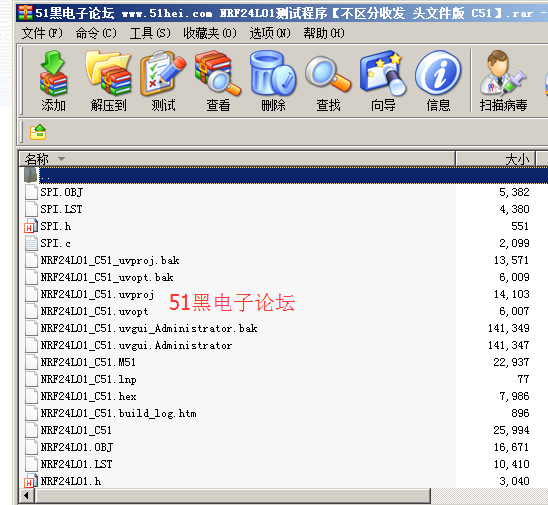548x505 pixels.
Task: Select file SPI.c
Action: pyautogui.click(x=55, y=243)
